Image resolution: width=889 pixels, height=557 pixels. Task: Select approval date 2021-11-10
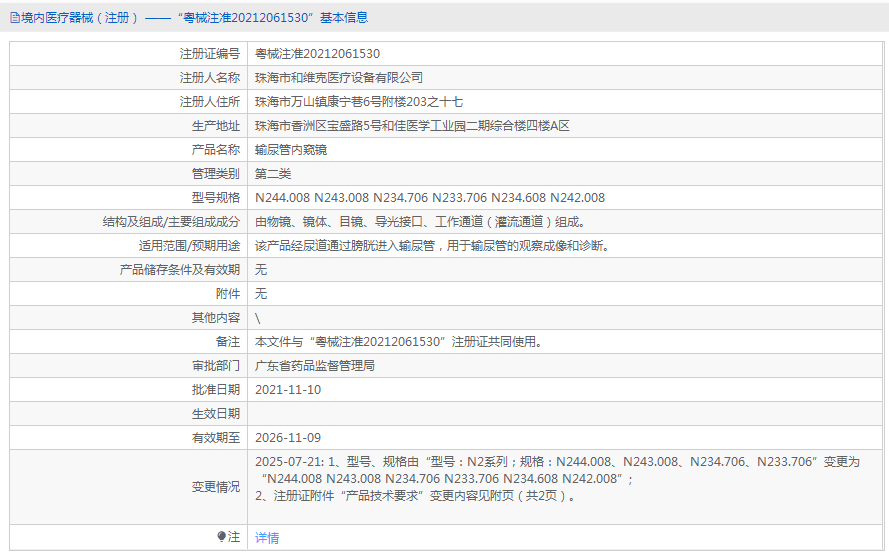point(288,390)
